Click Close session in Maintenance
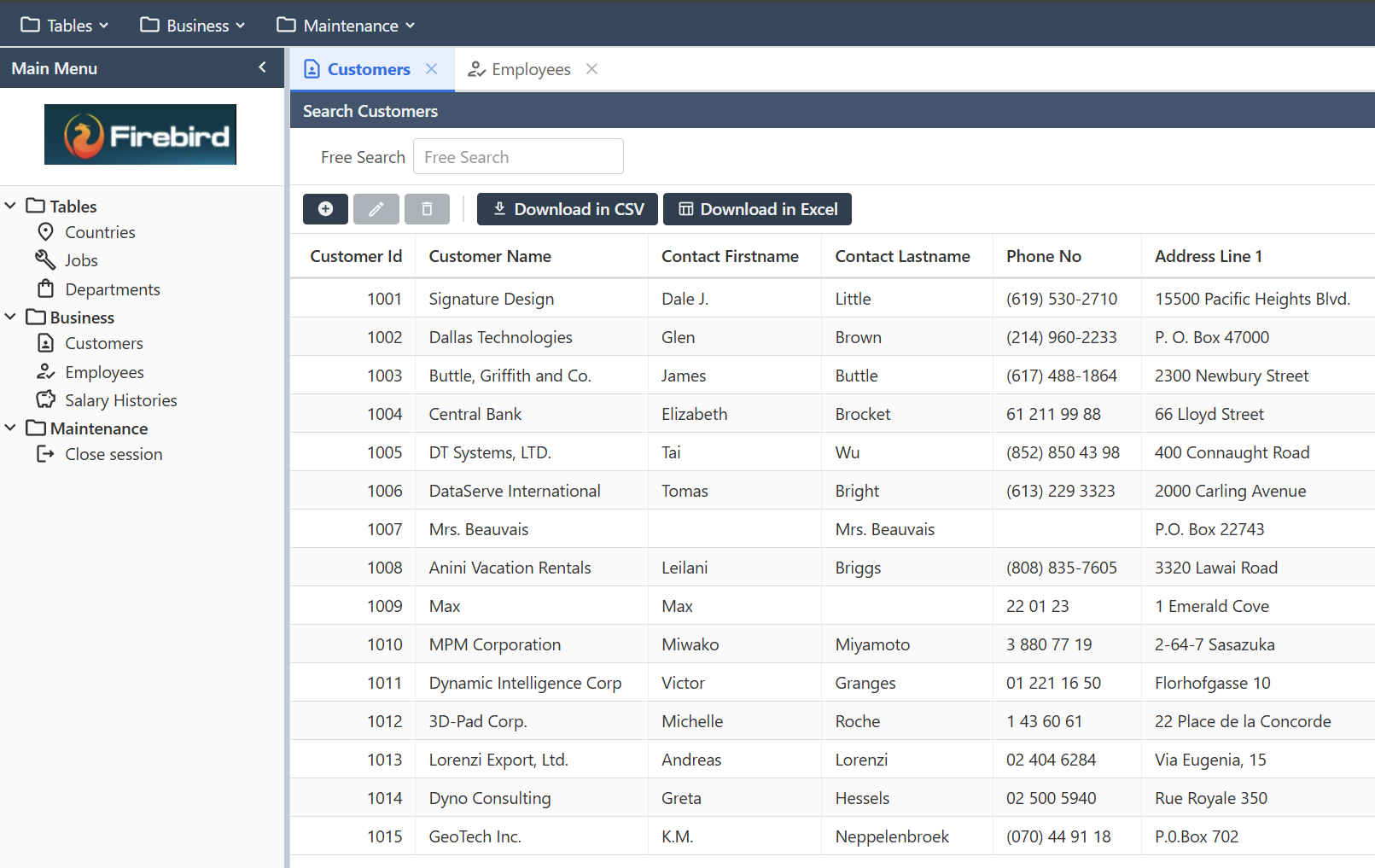The image size is (1375, 868). 114,454
